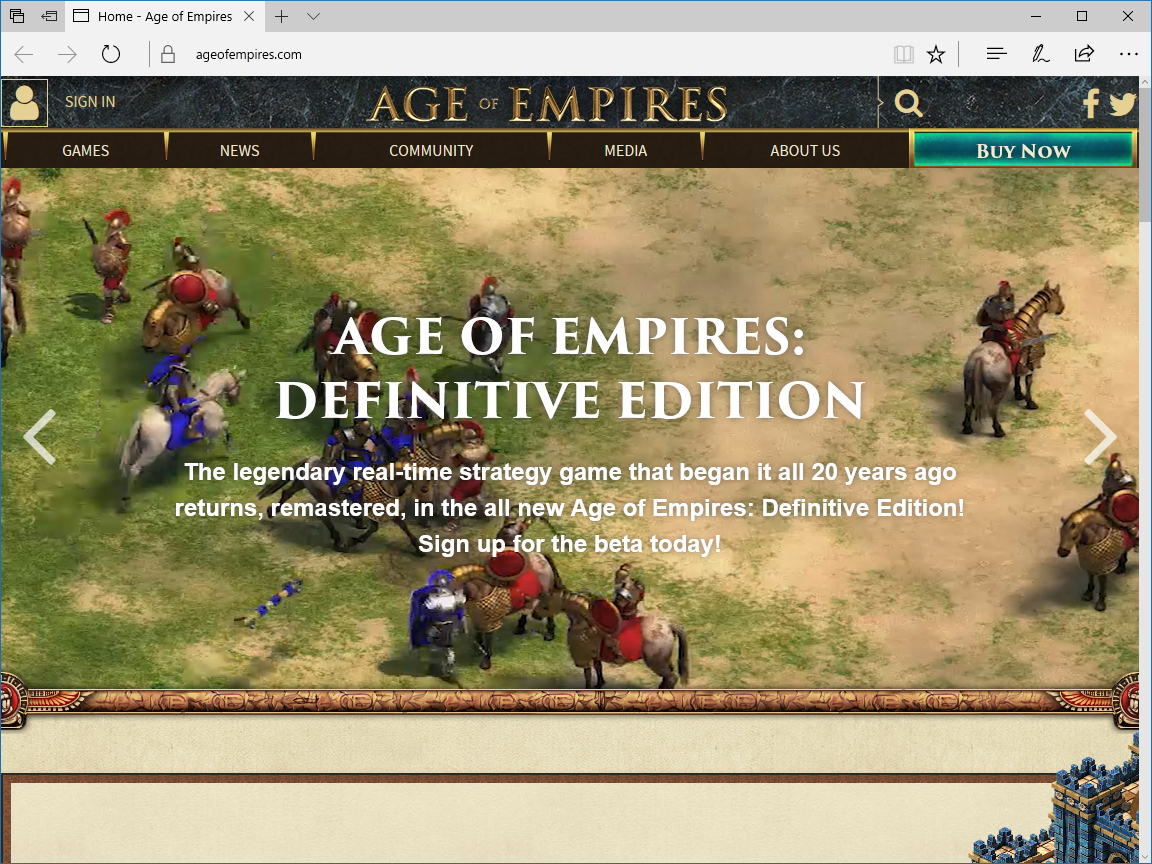Open the site search with the magnifier icon

(x=907, y=102)
